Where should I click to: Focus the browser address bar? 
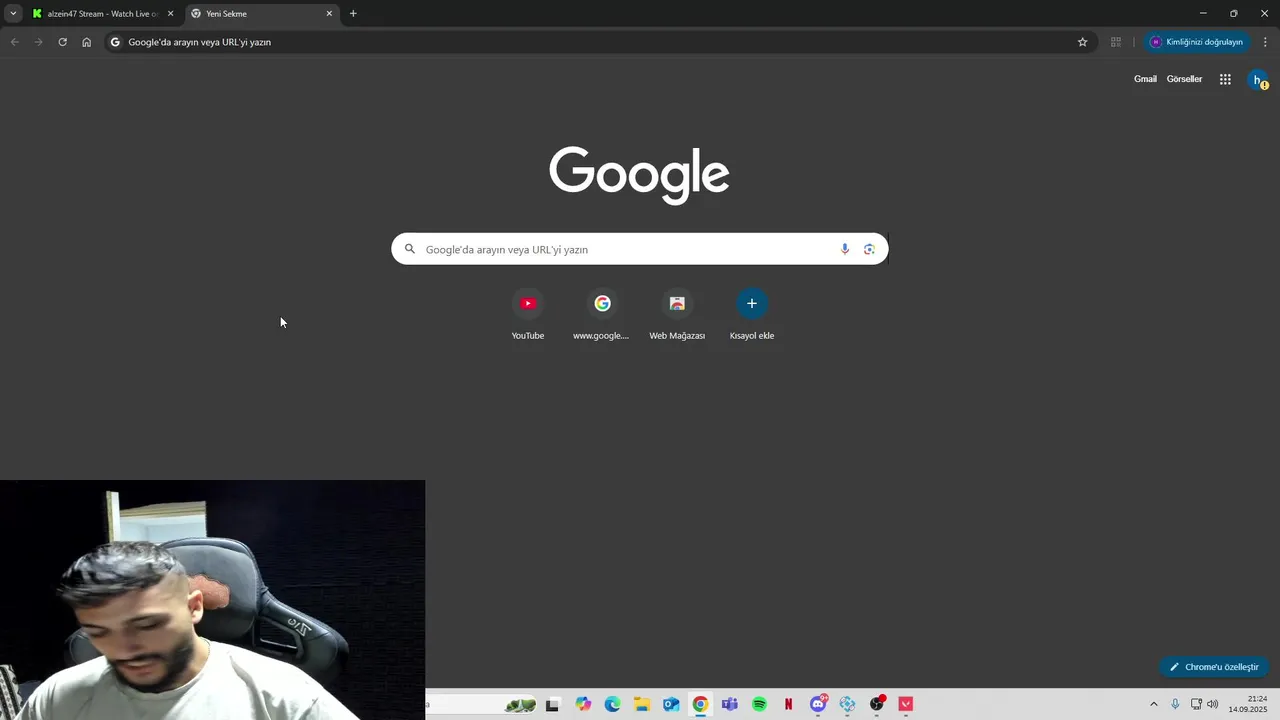pyautogui.click(x=598, y=42)
